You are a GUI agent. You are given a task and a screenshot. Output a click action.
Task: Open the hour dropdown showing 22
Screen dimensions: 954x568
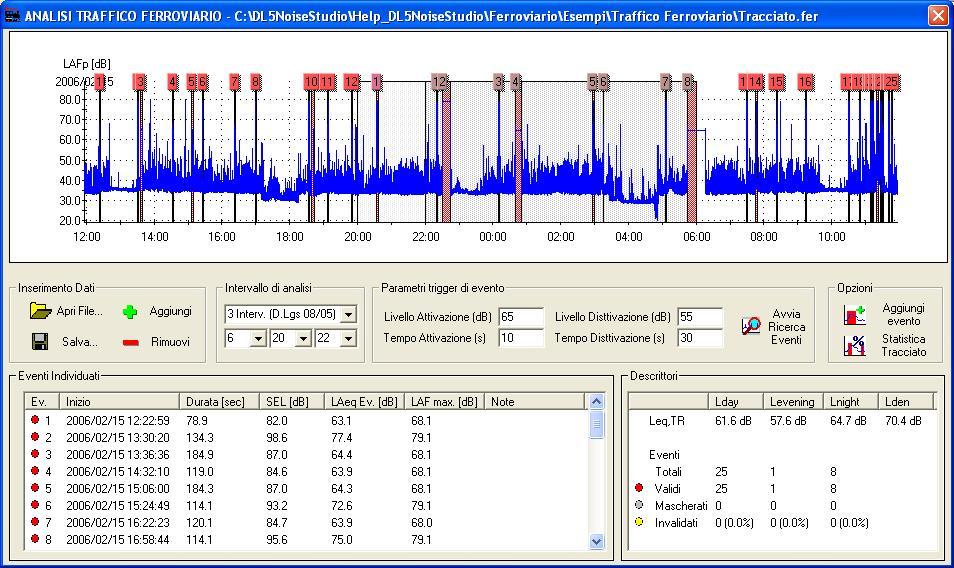pyautogui.click(x=348, y=338)
